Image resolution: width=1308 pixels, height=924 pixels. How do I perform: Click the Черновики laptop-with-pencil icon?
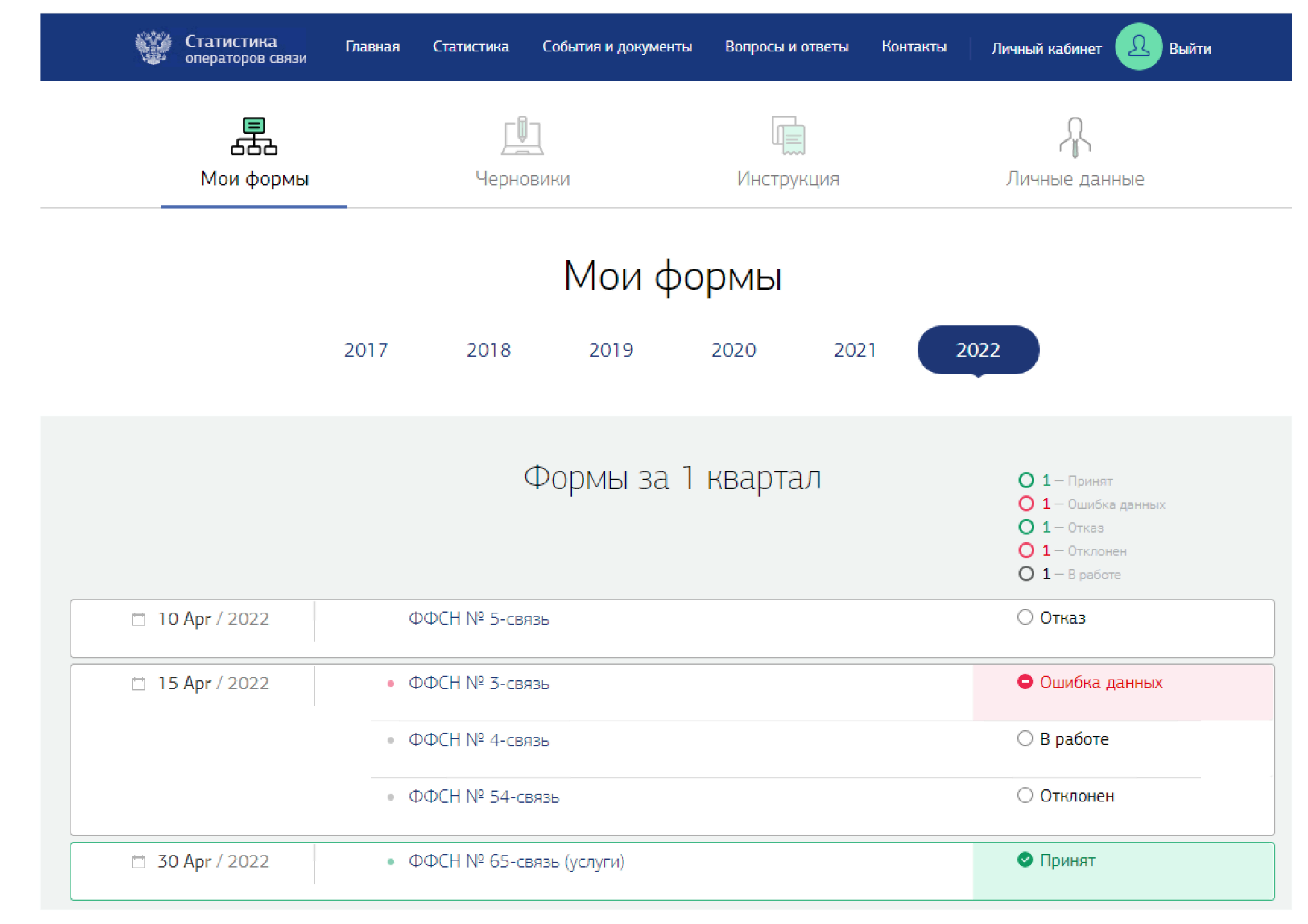pos(522,136)
